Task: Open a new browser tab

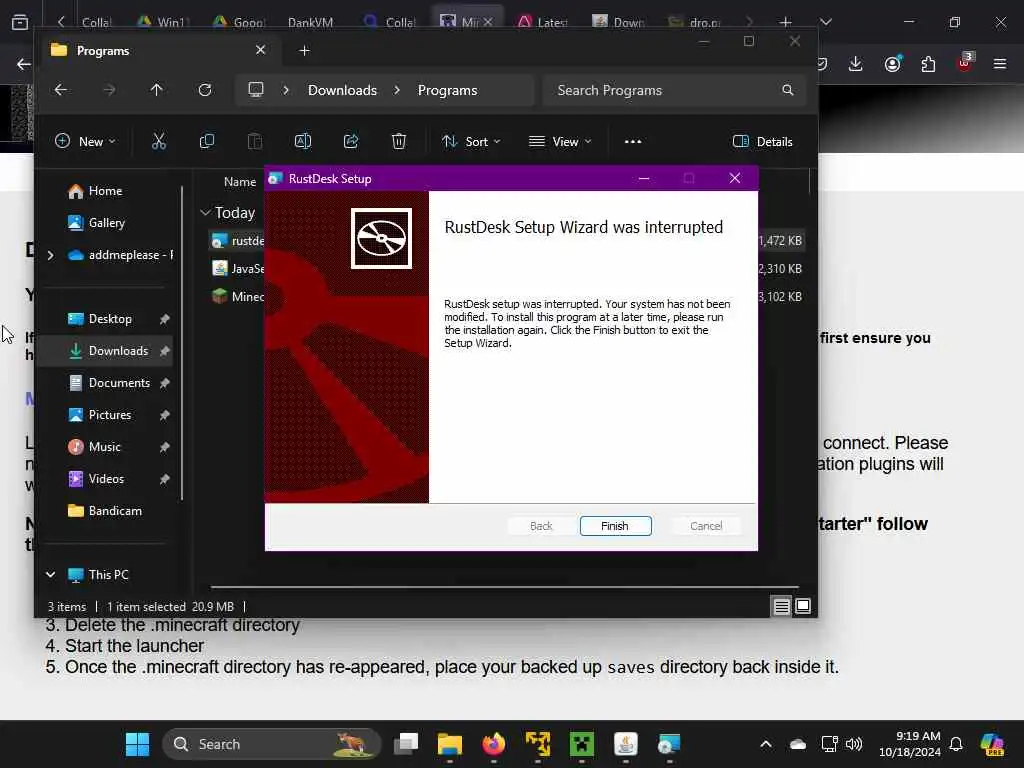Action: [x=786, y=22]
